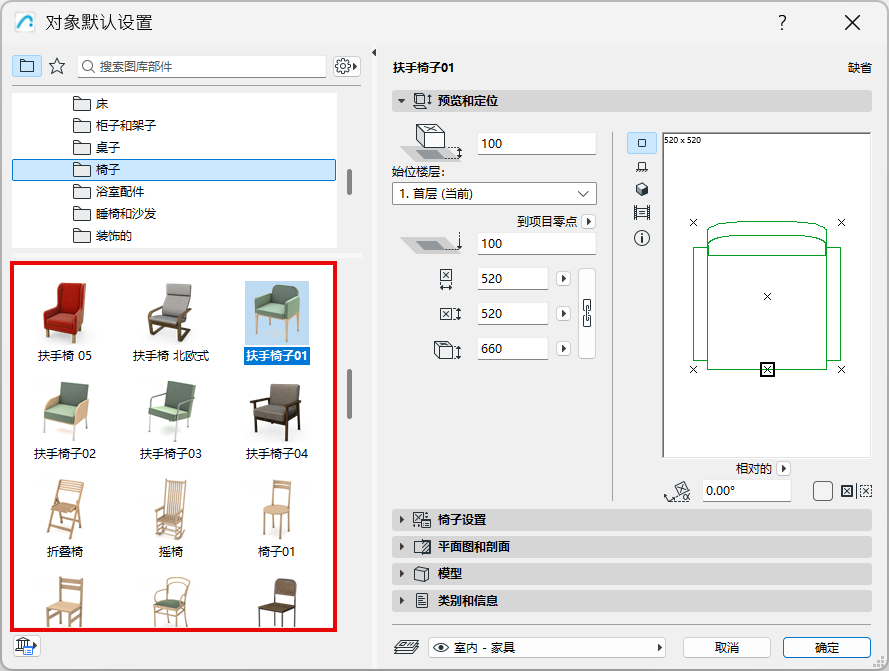Collapse the left library panel arrow
Viewport: 889px width, 671px height.
tap(374, 53)
